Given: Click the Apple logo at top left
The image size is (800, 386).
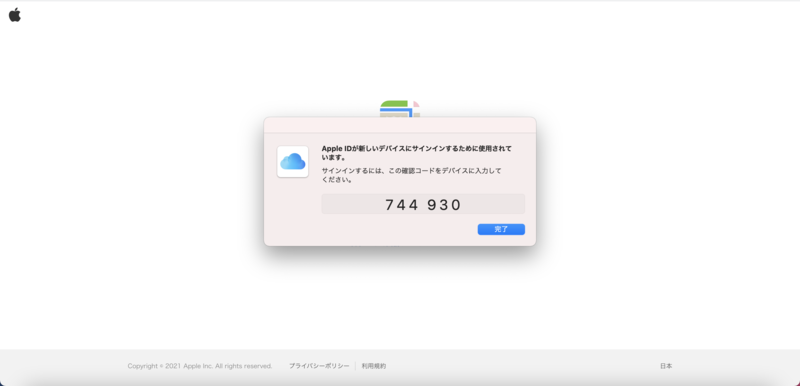Looking at the screenshot, I should (15, 15).
